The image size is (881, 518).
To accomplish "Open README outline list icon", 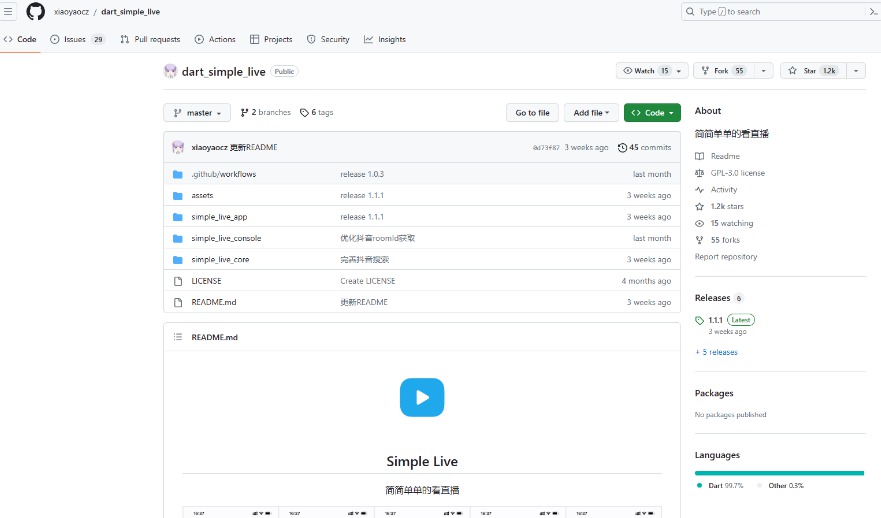I will pos(178,337).
